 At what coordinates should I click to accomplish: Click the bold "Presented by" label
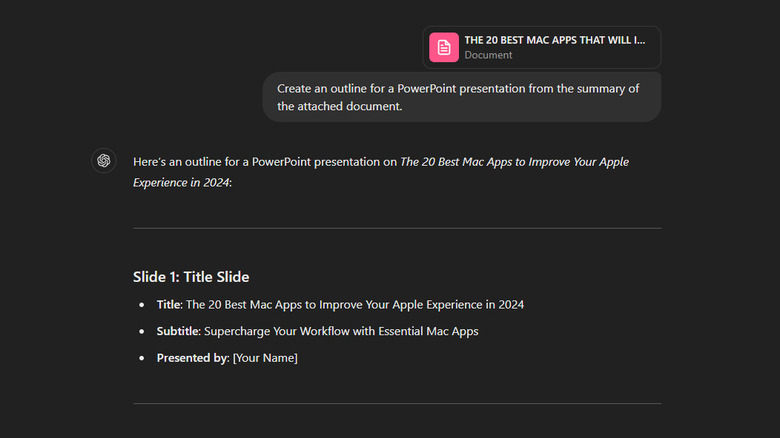pyautogui.click(x=192, y=358)
